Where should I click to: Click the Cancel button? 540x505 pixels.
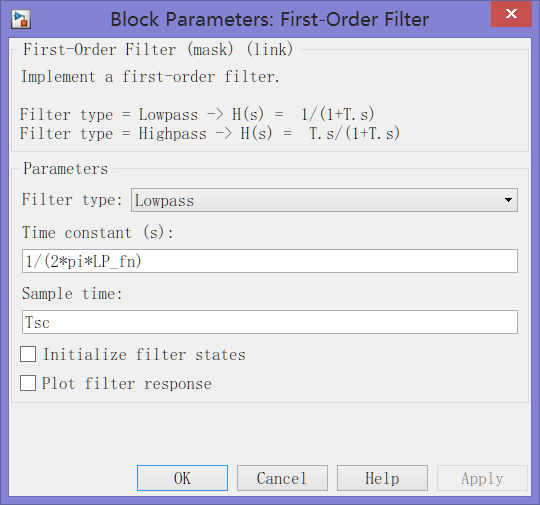point(282,478)
